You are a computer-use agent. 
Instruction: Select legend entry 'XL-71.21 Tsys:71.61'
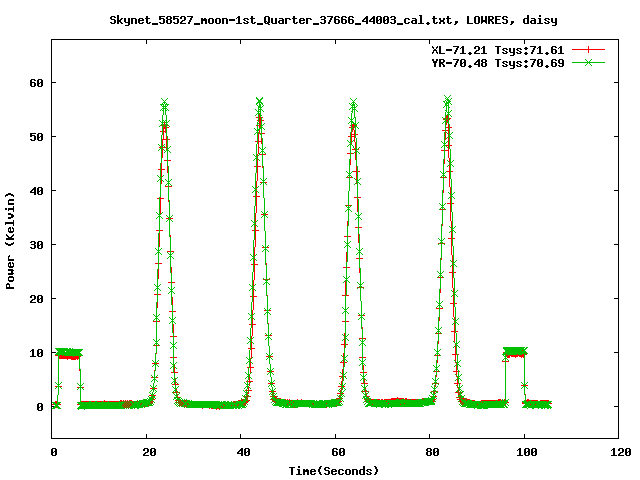[x=498, y=50]
